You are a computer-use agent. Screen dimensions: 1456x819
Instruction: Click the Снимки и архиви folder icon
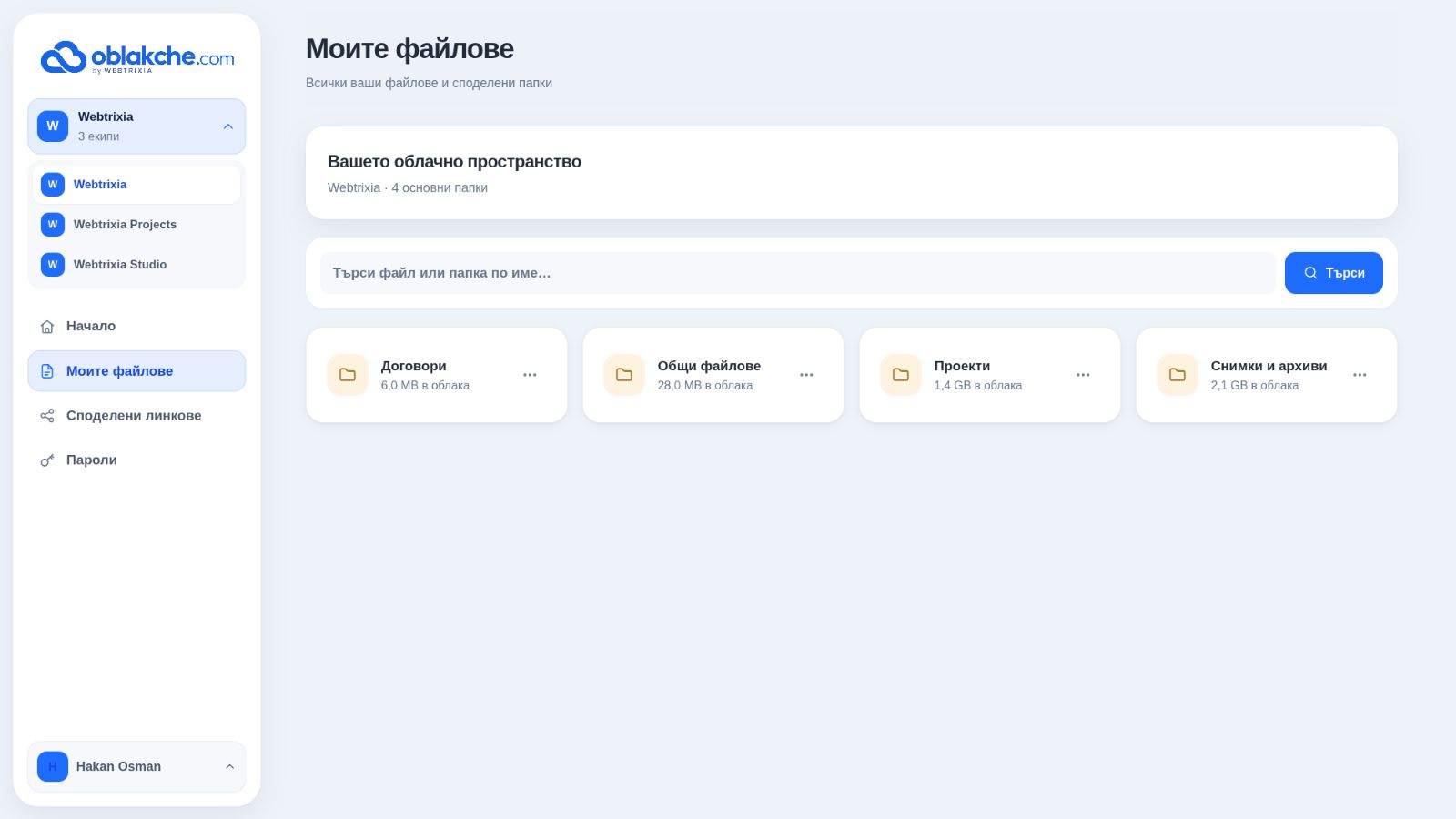[x=1178, y=375]
